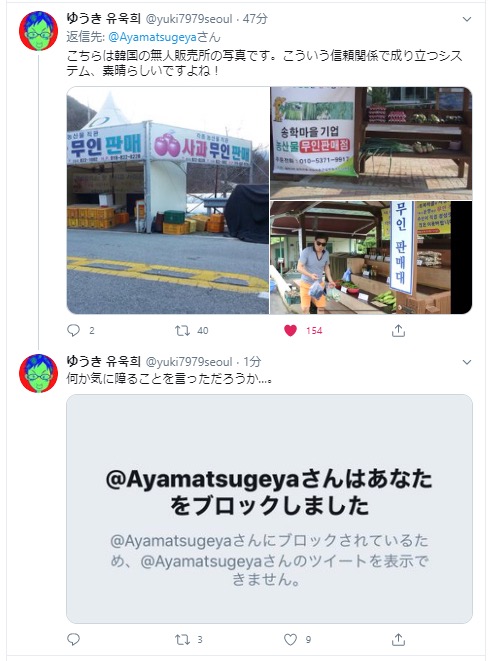
Task: Click the 1分 timestamp on second tweet
Action: coord(252,362)
